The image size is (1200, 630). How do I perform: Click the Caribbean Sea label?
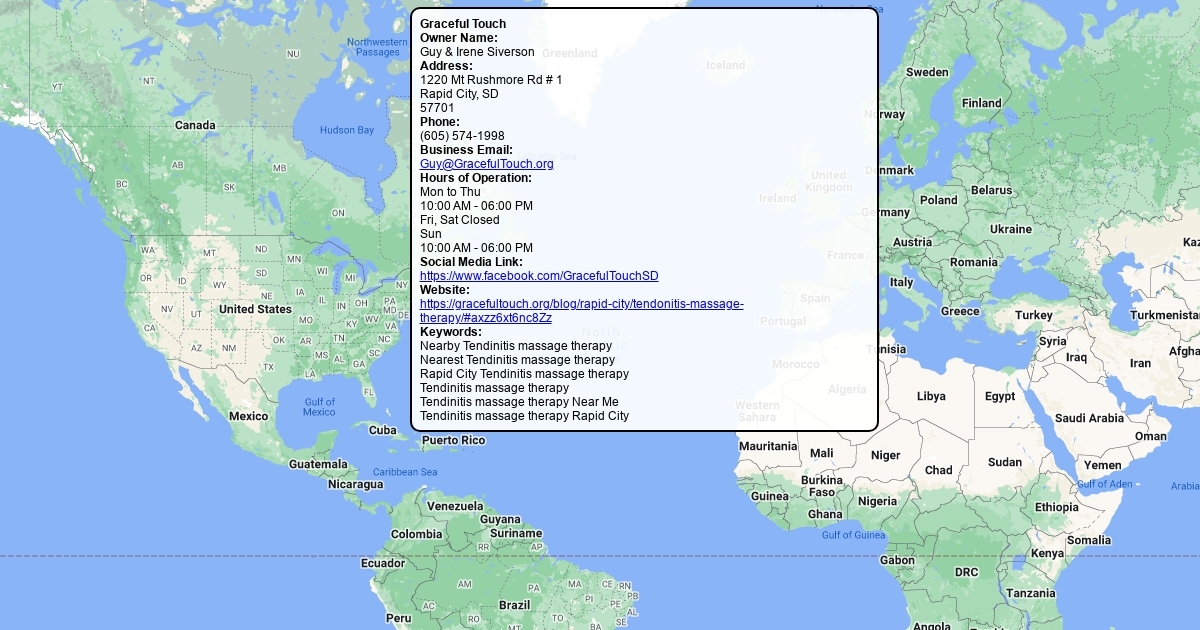pos(405,472)
